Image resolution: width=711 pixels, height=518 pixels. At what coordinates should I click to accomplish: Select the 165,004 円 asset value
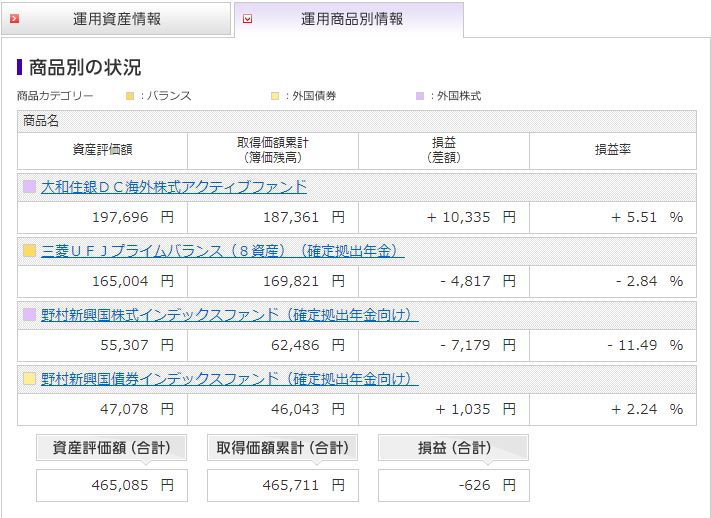(x=133, y=281)
